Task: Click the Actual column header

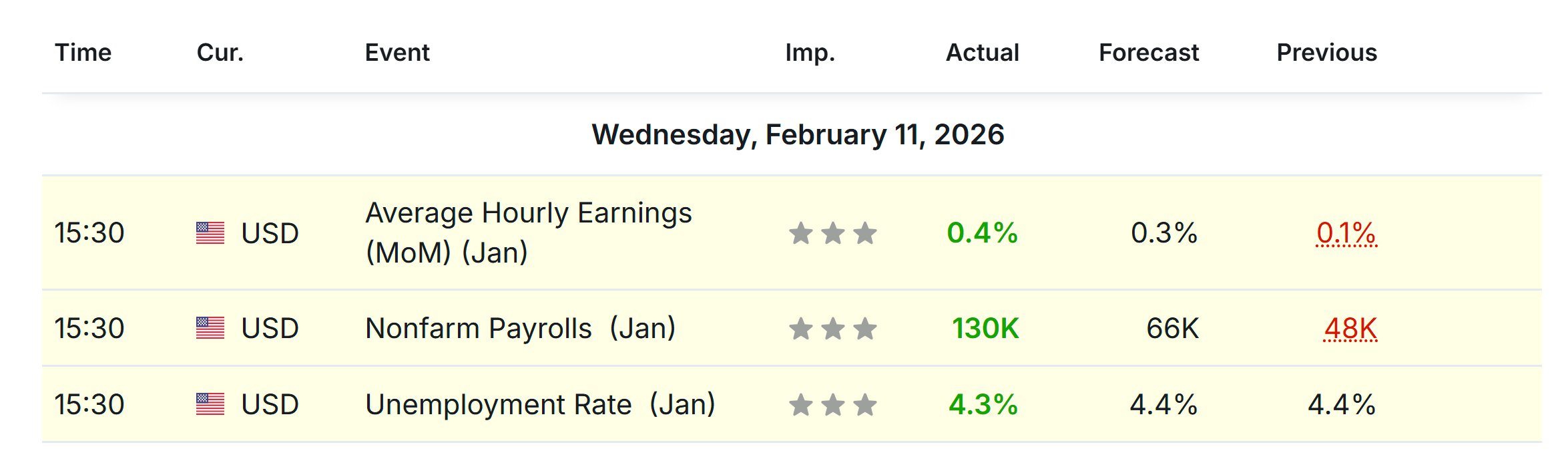Action: click(982, 52)
